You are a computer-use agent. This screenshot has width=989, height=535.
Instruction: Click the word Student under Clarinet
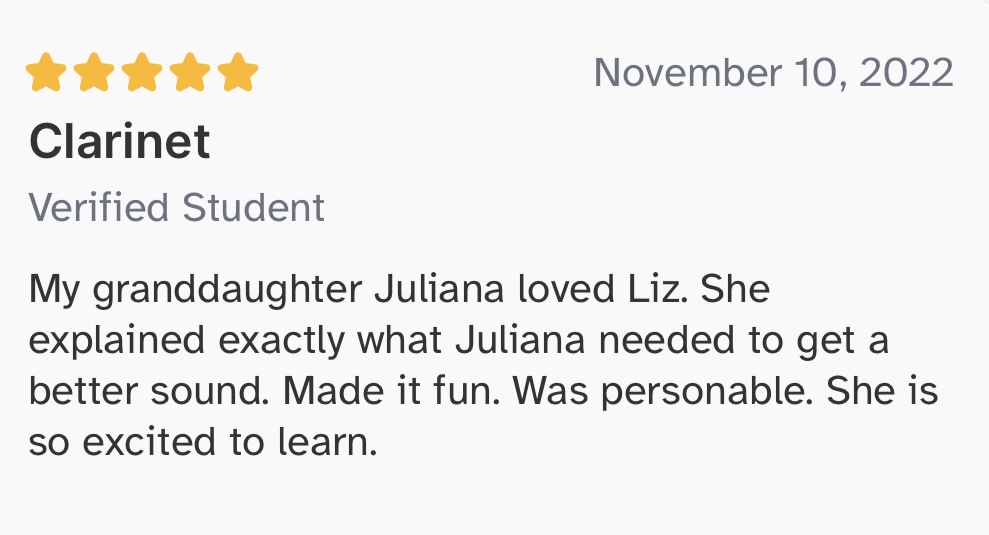[254, 208]
